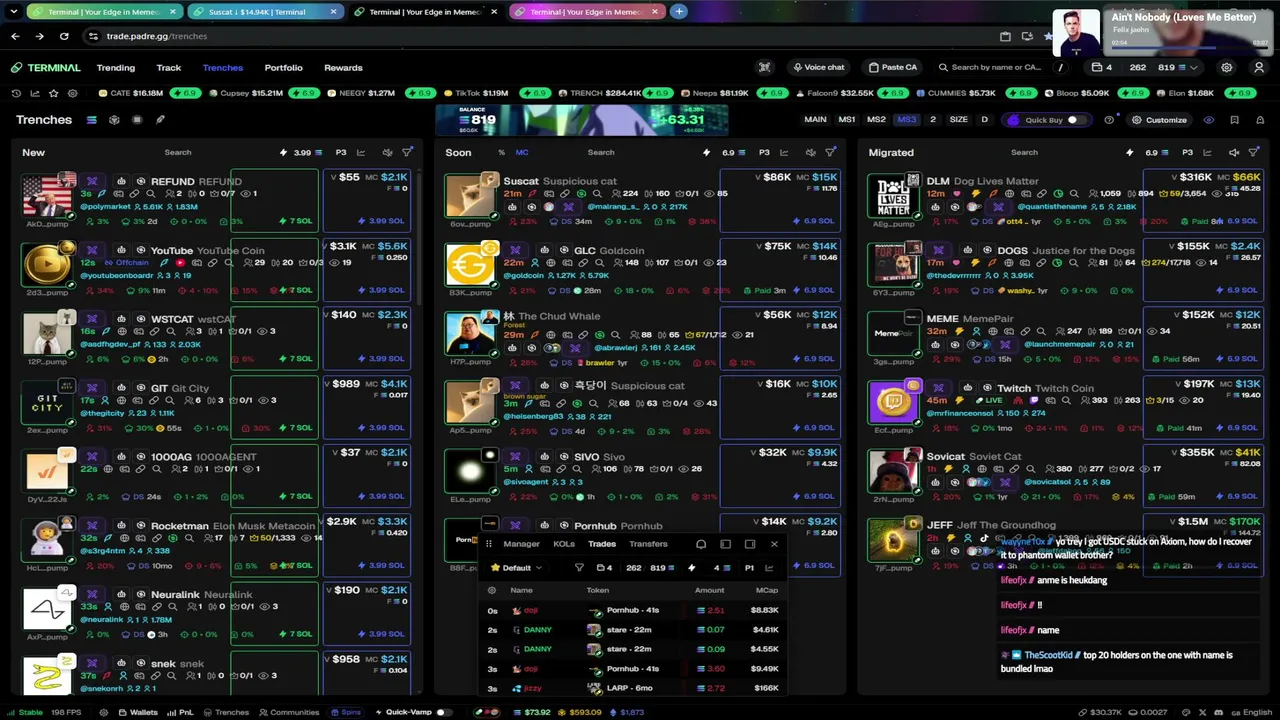
Task: Go to the Rewards tab
Action: tap(343, 68)
